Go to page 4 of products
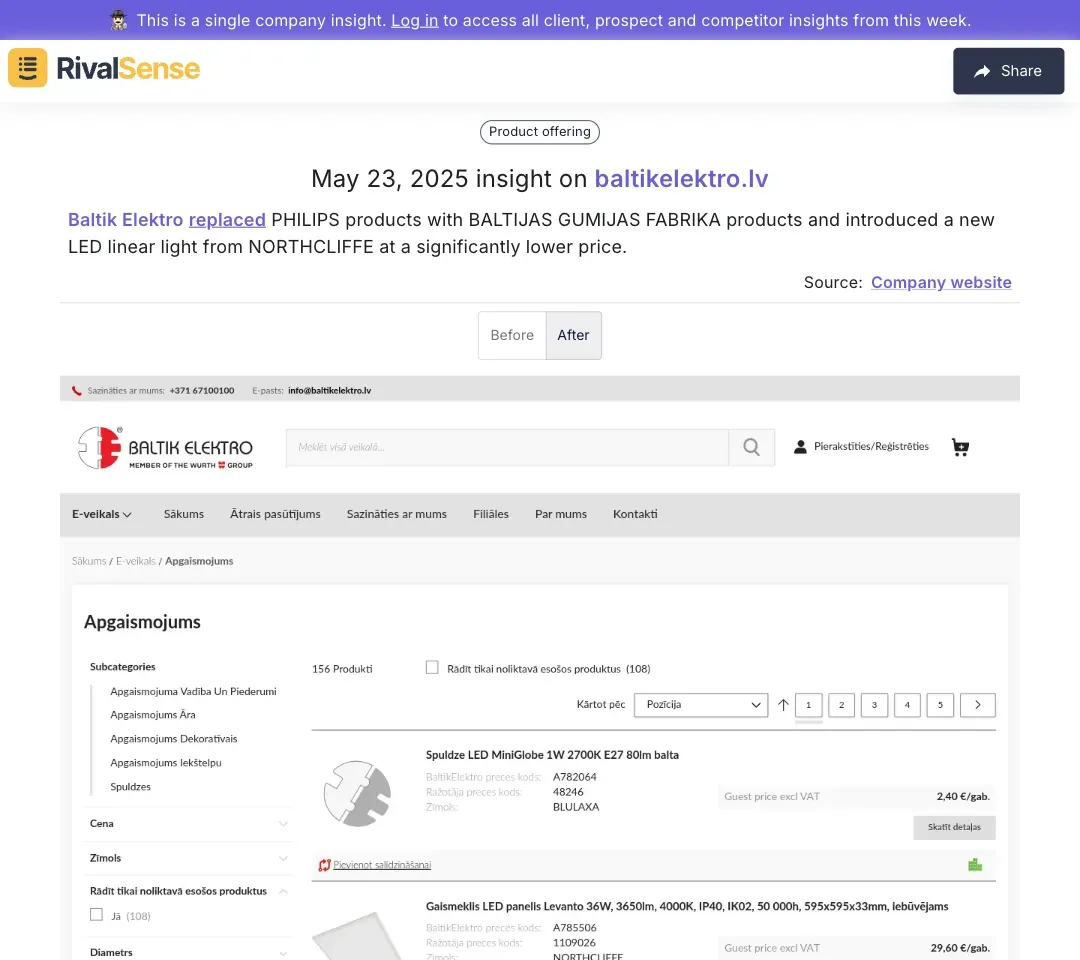The width and height of the screenshot is (1080, 960). (907, 705)
